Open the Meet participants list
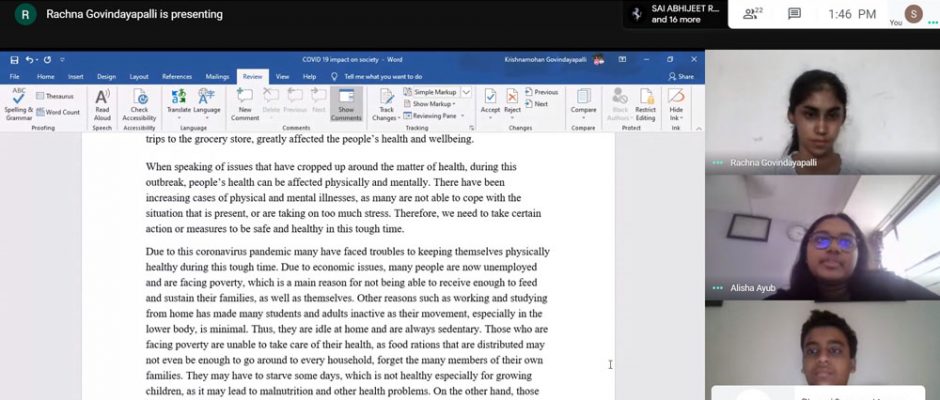 click(752, 14)
